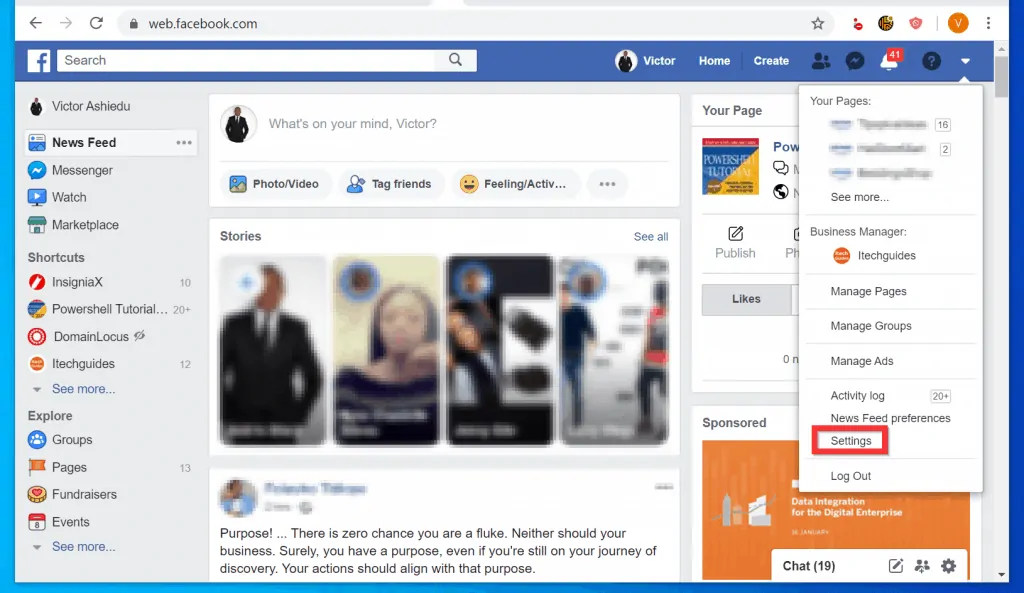Viewport: 1024px width, 593px height.
Task: Click the search magnifier button
Action: pyautogui.click(x=455, y=60)
